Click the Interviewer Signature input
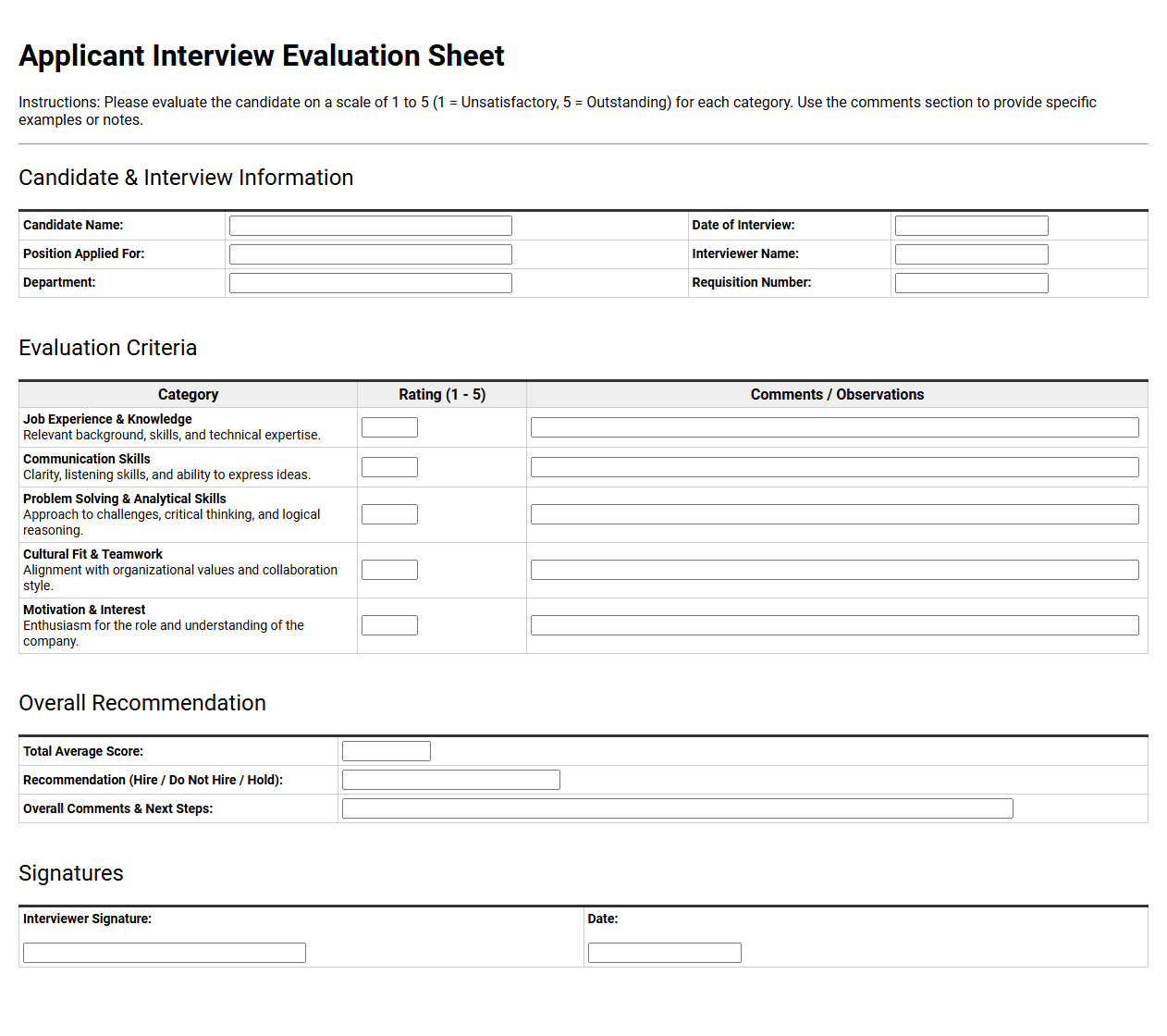The width and height of the screenshot is (1167, 1036). (x=165, y=953)
